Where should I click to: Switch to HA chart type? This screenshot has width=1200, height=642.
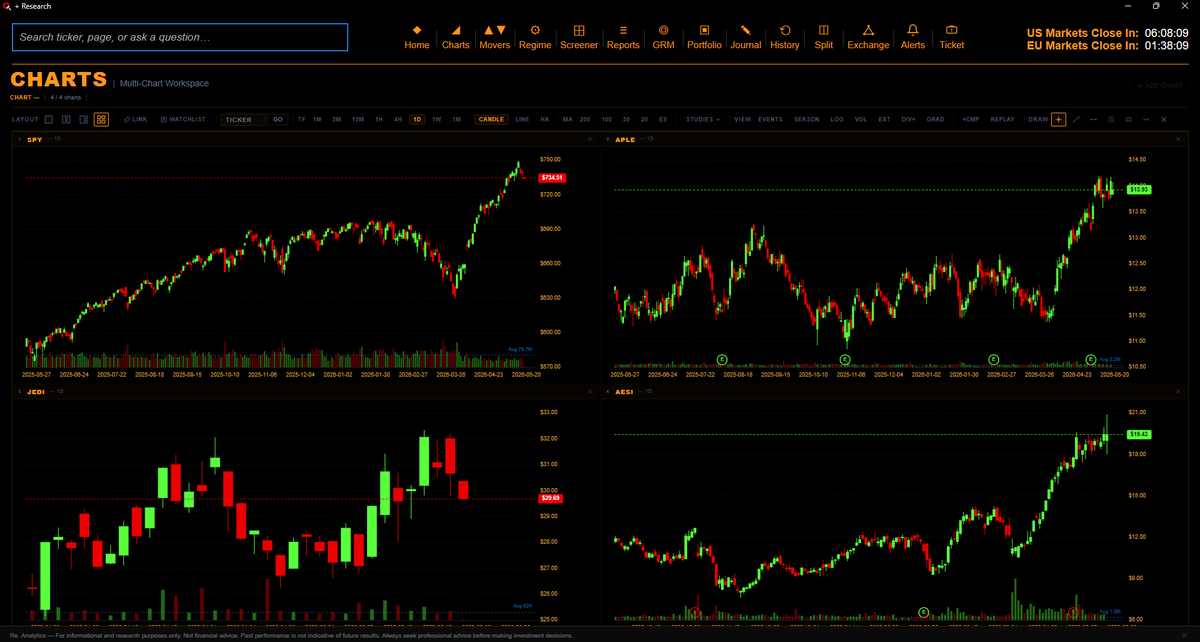point(545,119)
